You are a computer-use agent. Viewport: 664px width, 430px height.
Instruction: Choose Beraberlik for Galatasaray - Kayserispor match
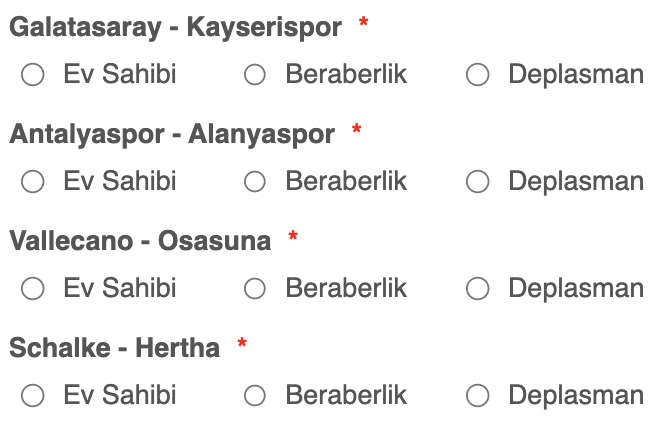tap(255, 75)
